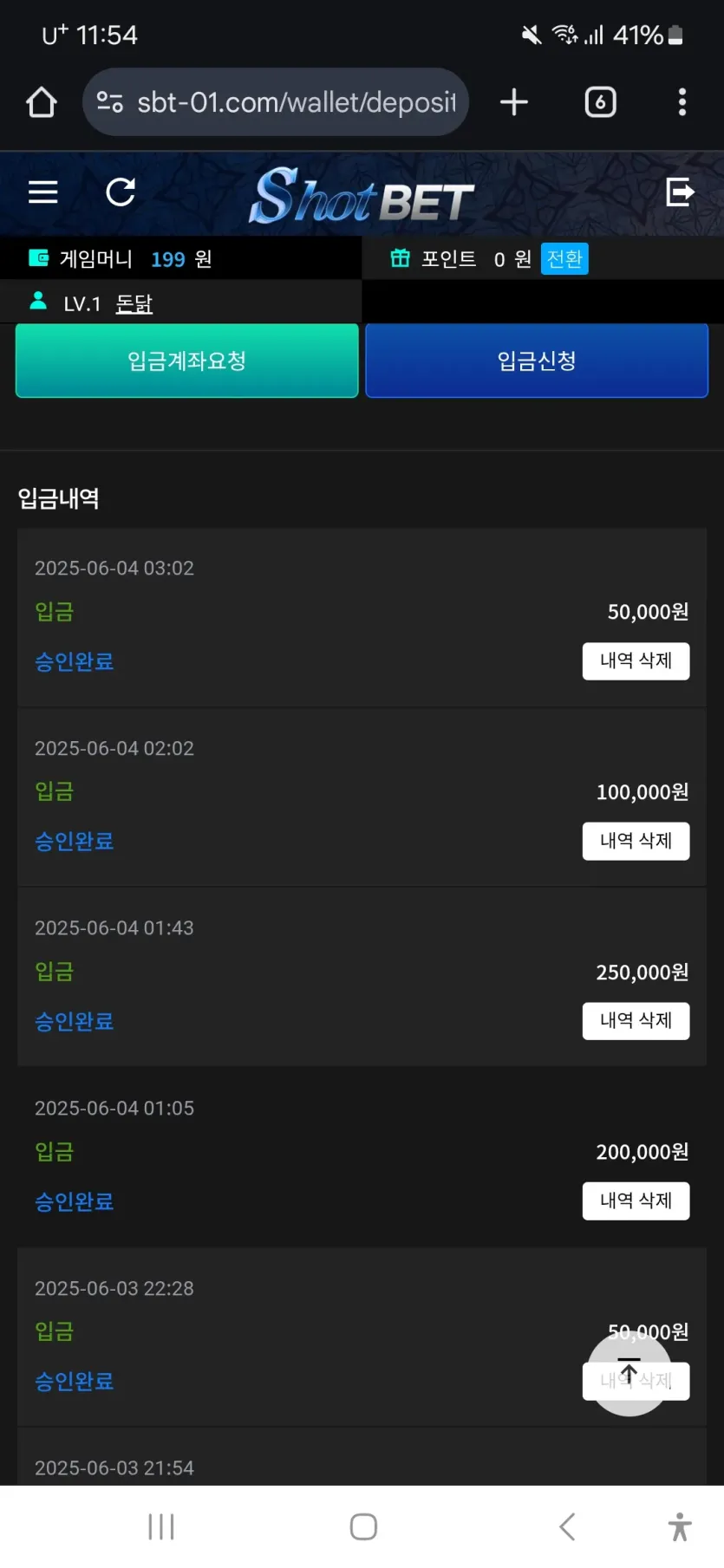Delete the 200,000원 deposit record
The height and width of the screenshot is (1568, 724).
(x=636, y=1201)
